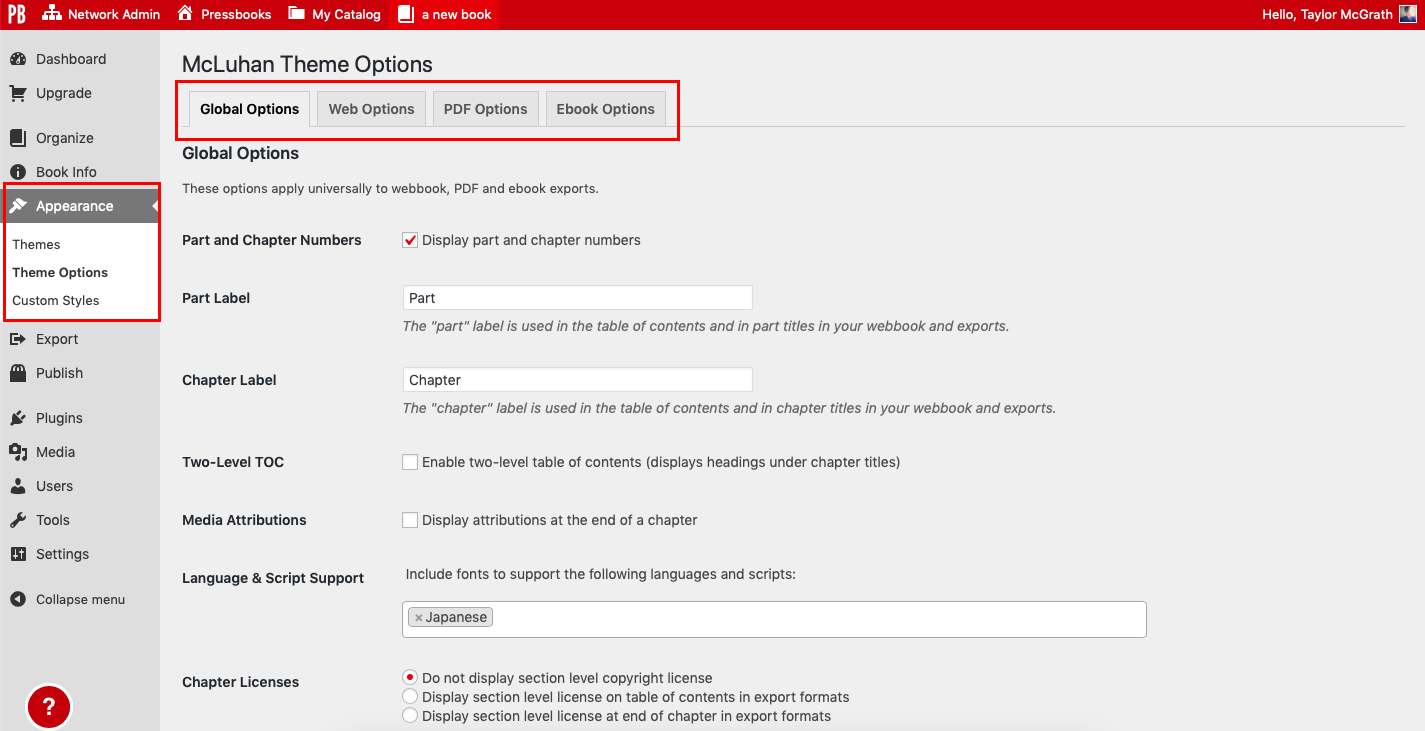Click the Users person icon
Viewport: 1425px width, 731px height.
tap(18, 486)
